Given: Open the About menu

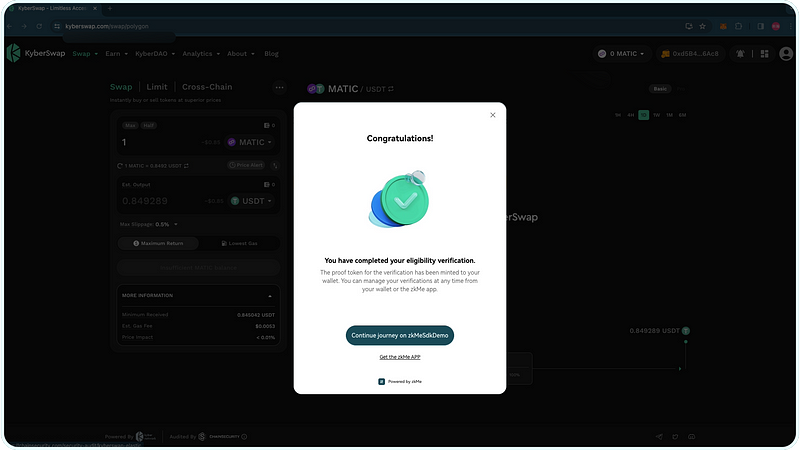Looking at the screenshot, I should coord(240,54).
